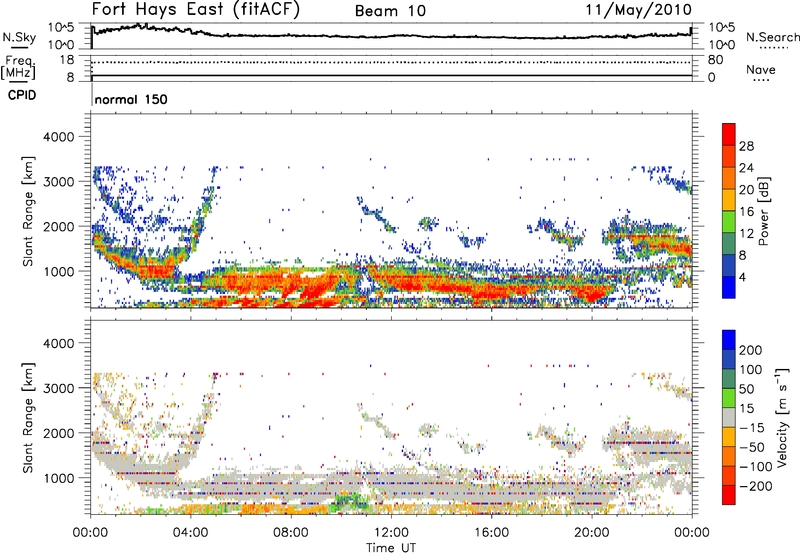Image resolution: width=800 pixels, height=554 pixels.
Task: Click the blue bottom of the Power colorbar
Action: [x=729, y=287]
